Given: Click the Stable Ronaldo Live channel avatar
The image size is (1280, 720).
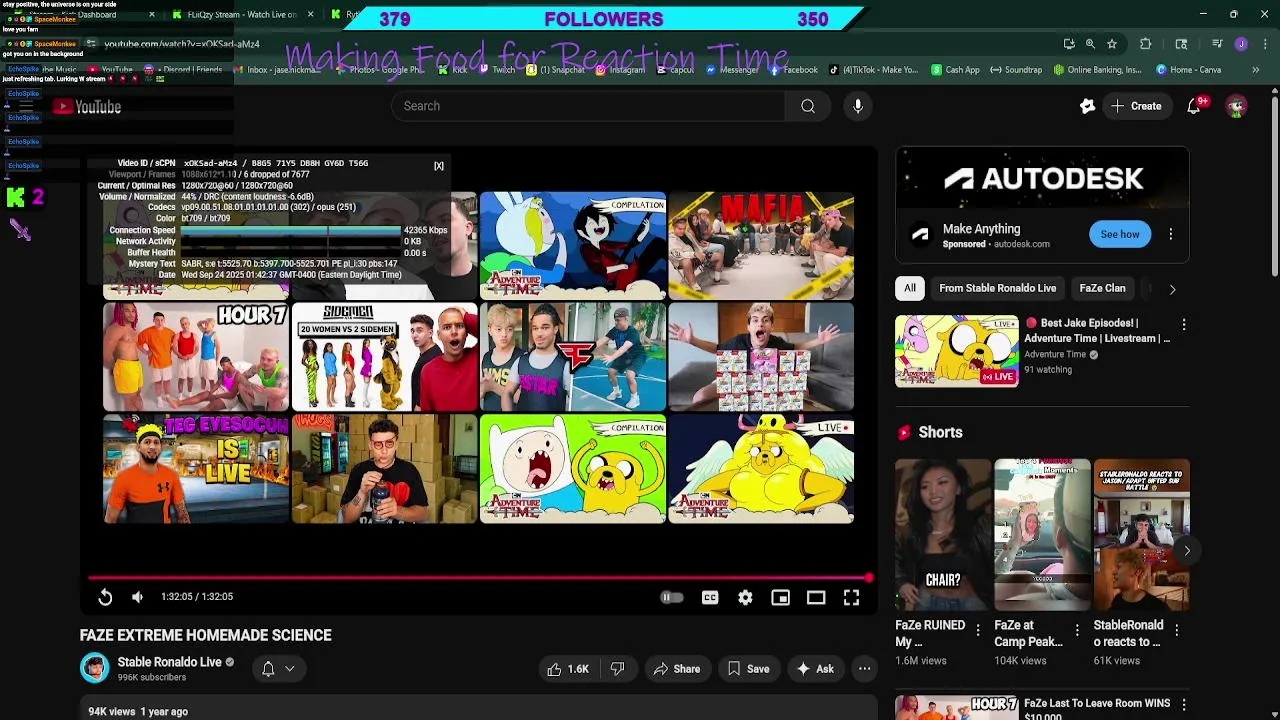Looking at the screenshot, I should pos(95,668).
